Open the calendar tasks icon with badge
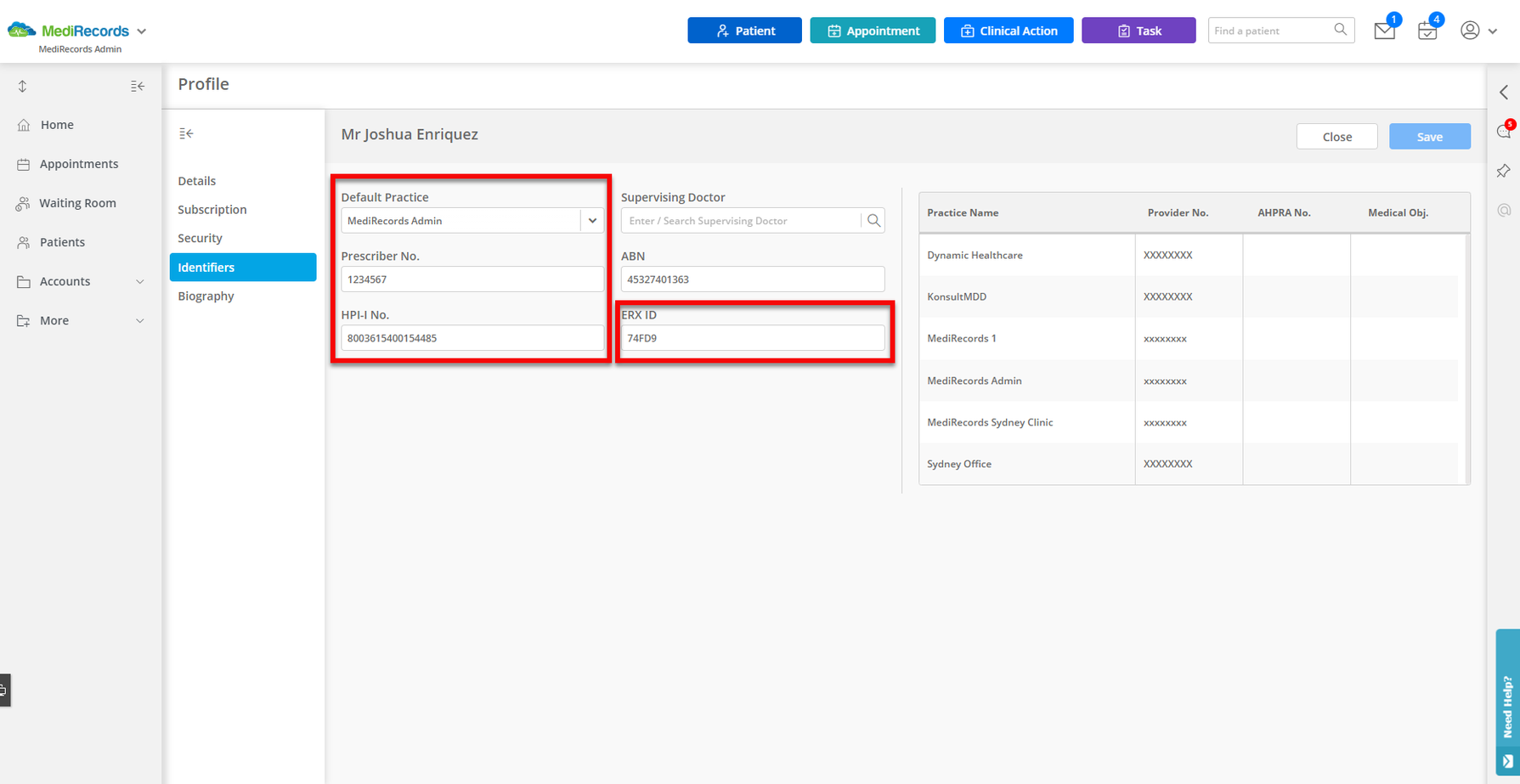1520x784 pixels. (x=1427, y=31)
